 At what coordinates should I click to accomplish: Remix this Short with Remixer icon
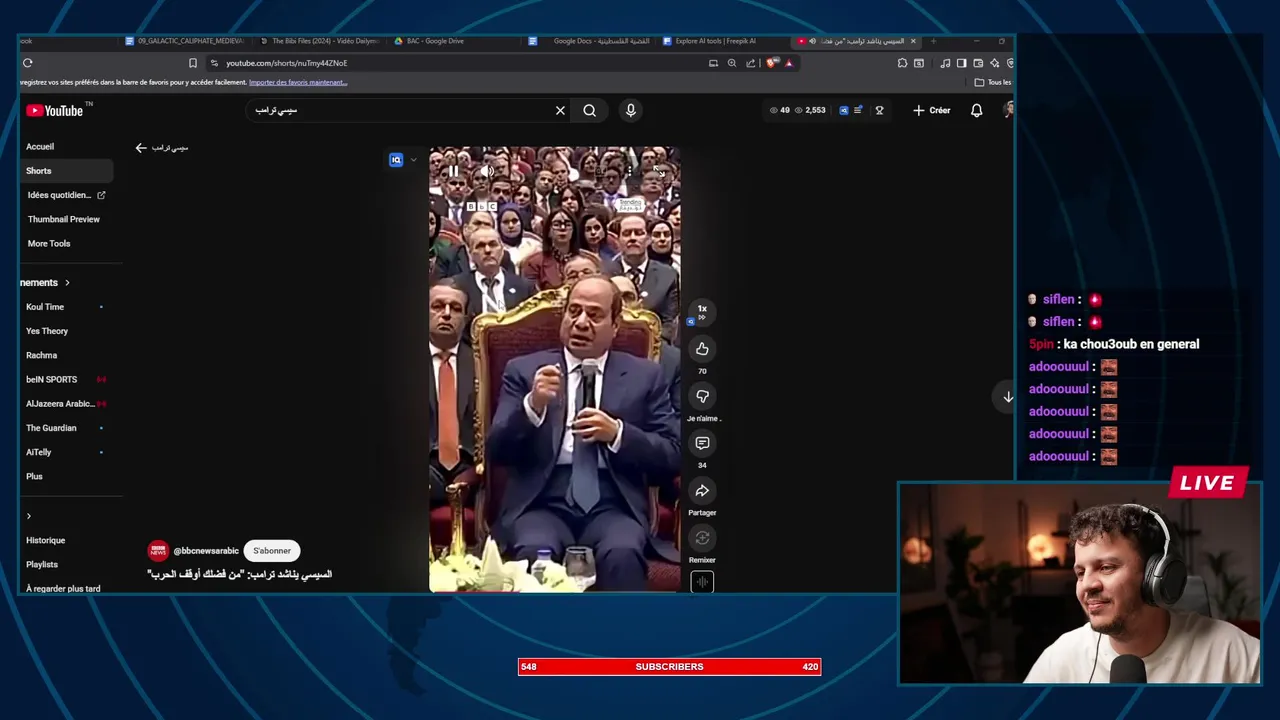pos(702,538)
